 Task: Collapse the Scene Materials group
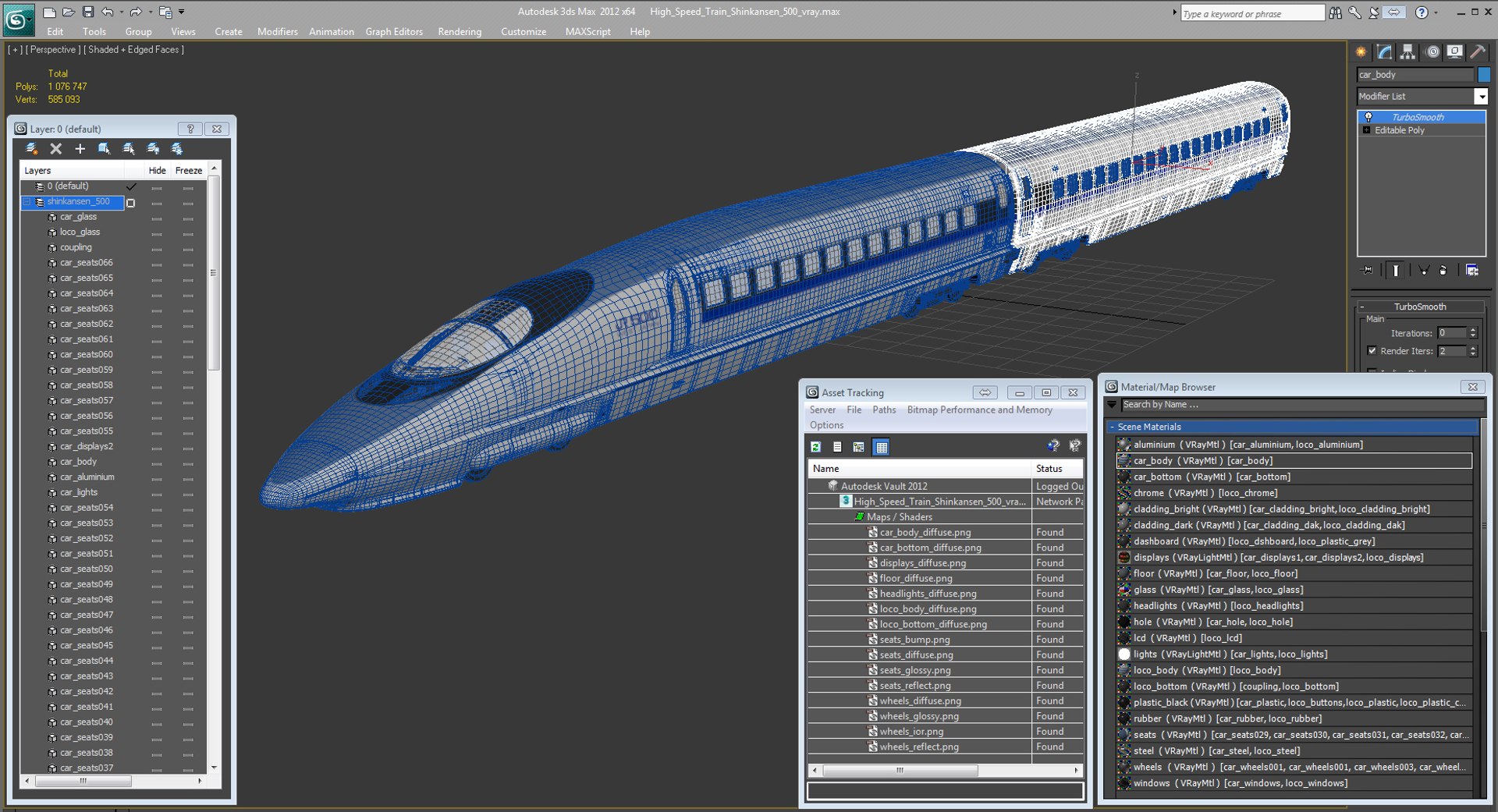(x=1112, y=427)
